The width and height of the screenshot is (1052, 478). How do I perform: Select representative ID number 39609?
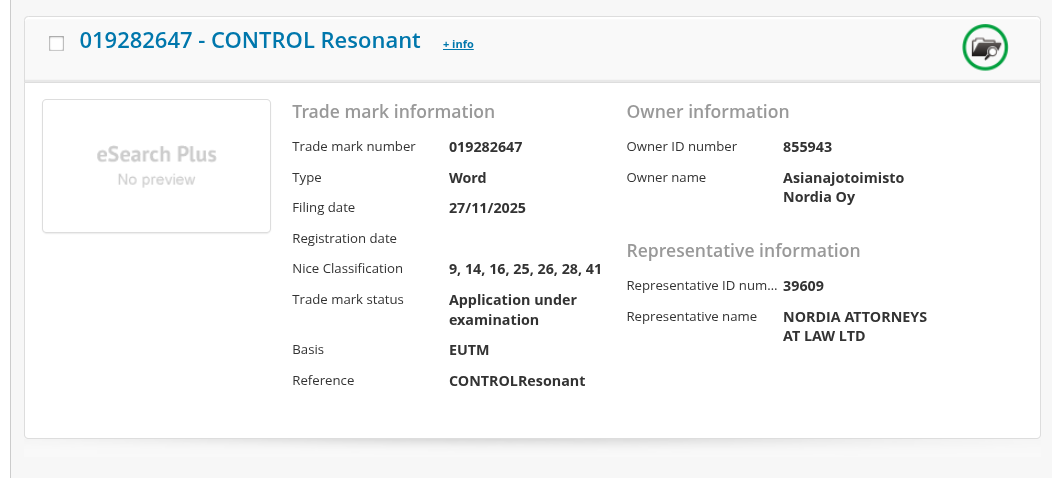(803, 286)
